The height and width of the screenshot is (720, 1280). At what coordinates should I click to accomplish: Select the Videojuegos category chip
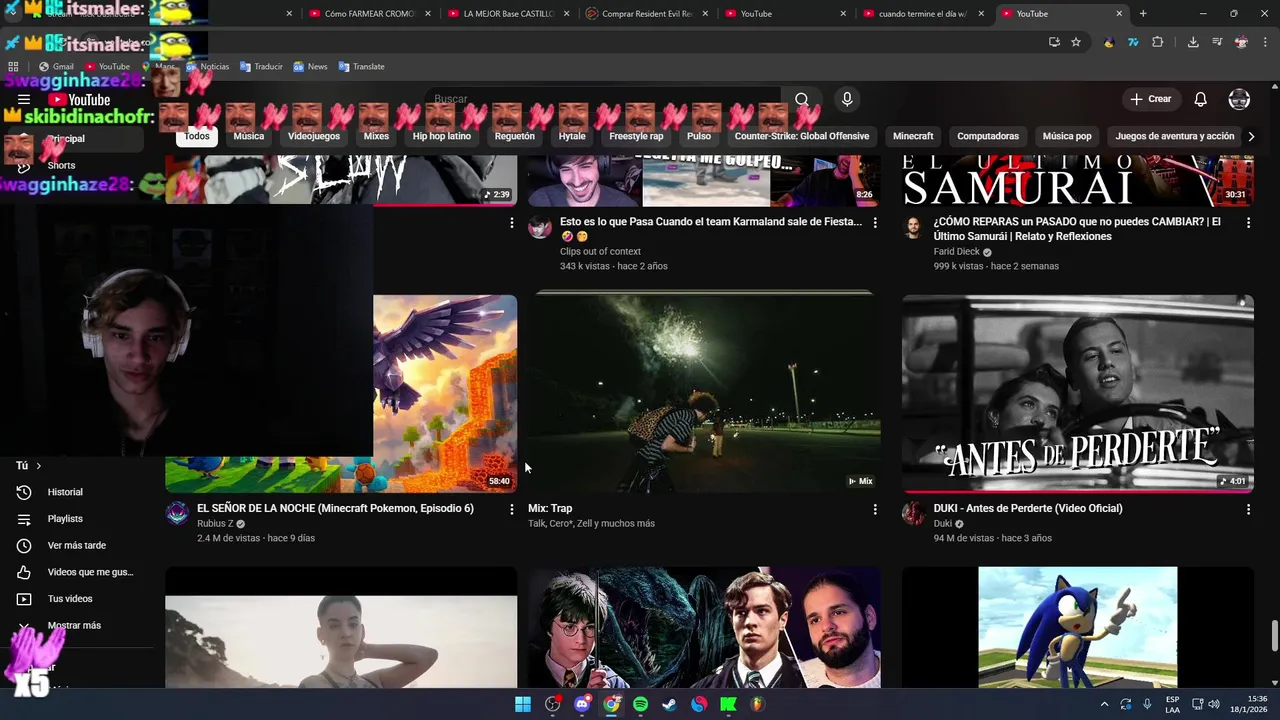314,136
